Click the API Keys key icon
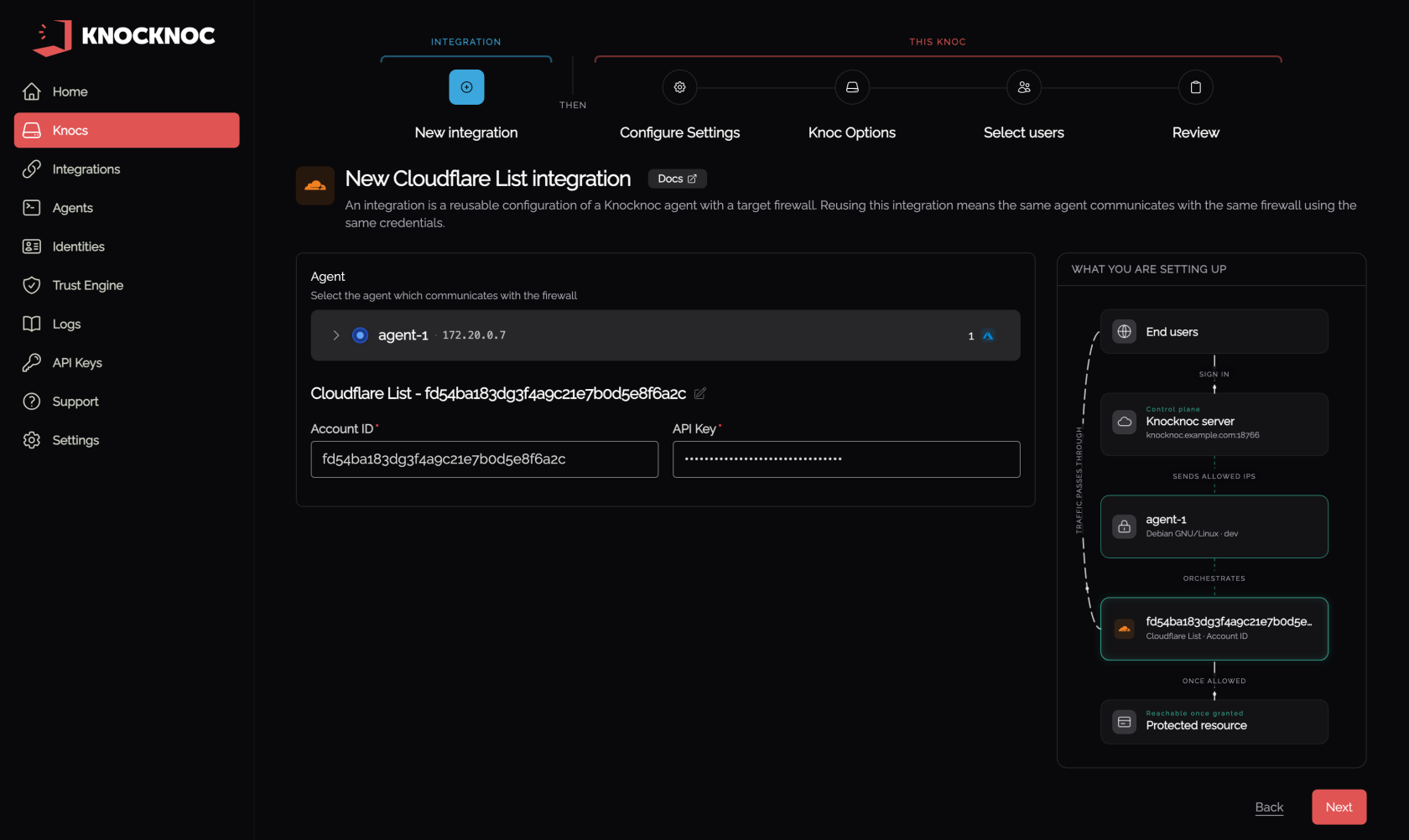The width and height of the screenshot is (1409, 840). click(32, 362)
